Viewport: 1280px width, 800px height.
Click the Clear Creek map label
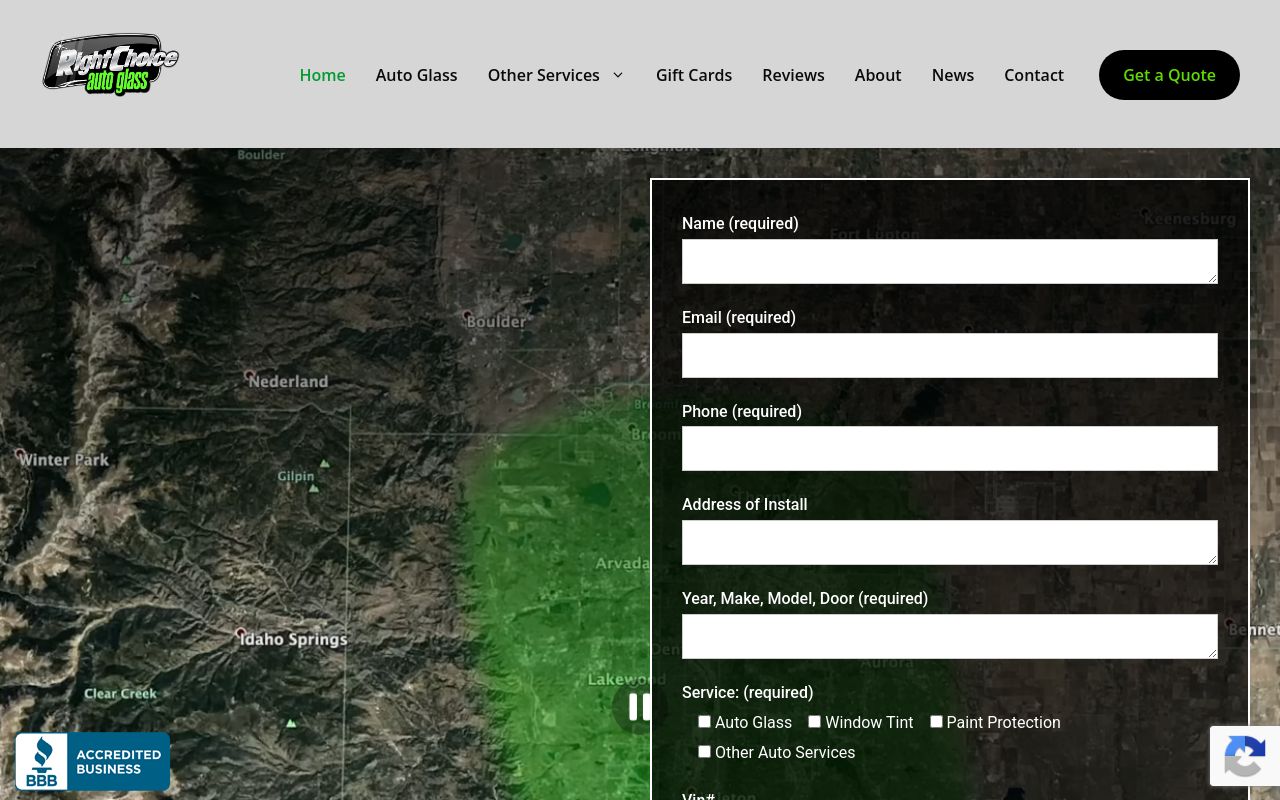120,693
